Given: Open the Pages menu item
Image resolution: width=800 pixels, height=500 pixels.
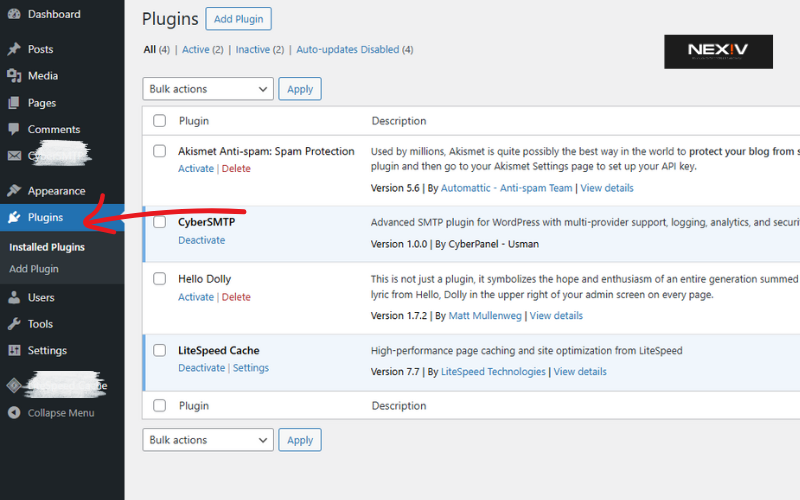Looking at the screenshot, I should (x=42, y=103).
